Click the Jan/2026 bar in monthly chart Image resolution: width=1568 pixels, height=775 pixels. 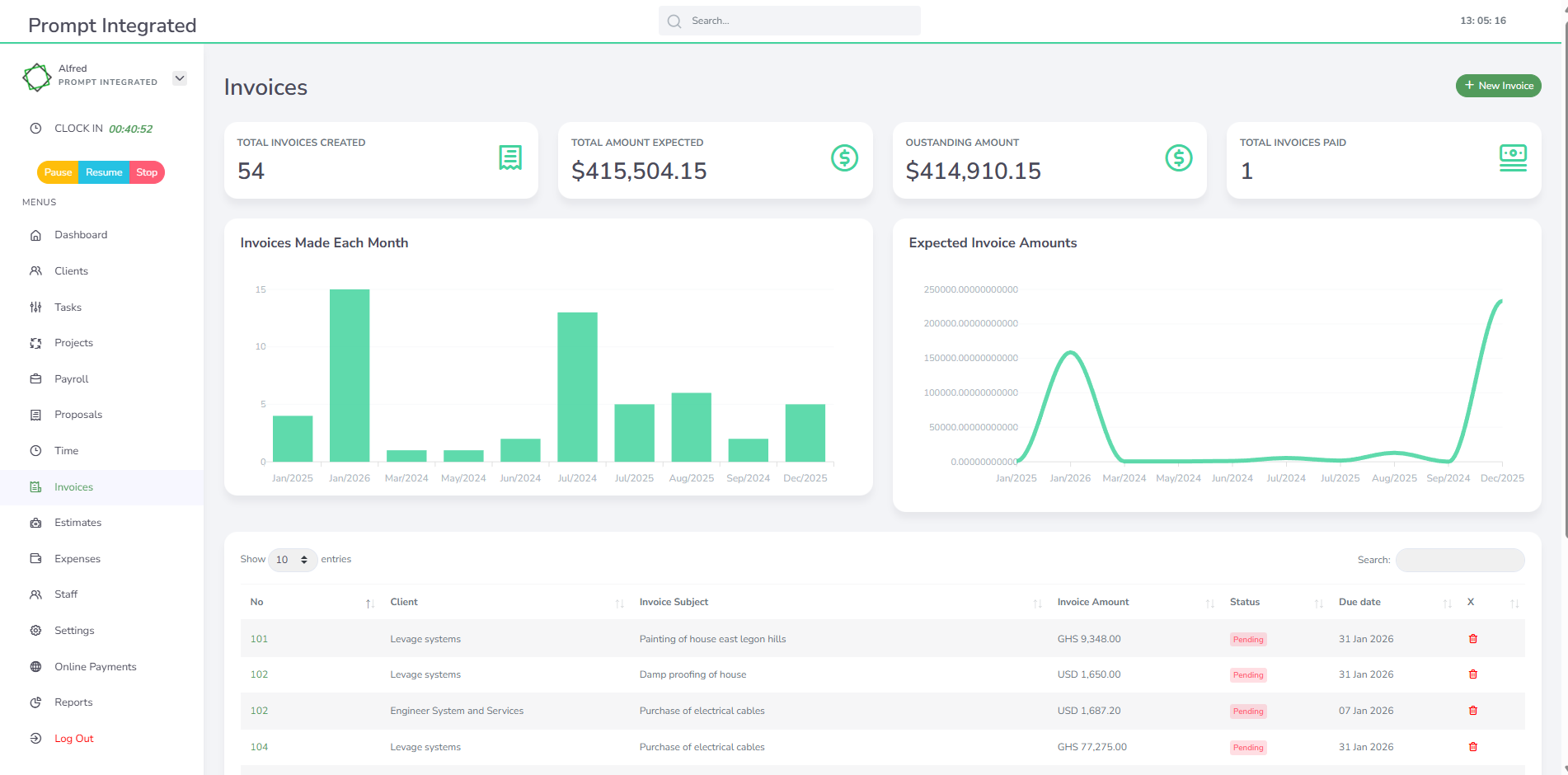pos(350,375)
